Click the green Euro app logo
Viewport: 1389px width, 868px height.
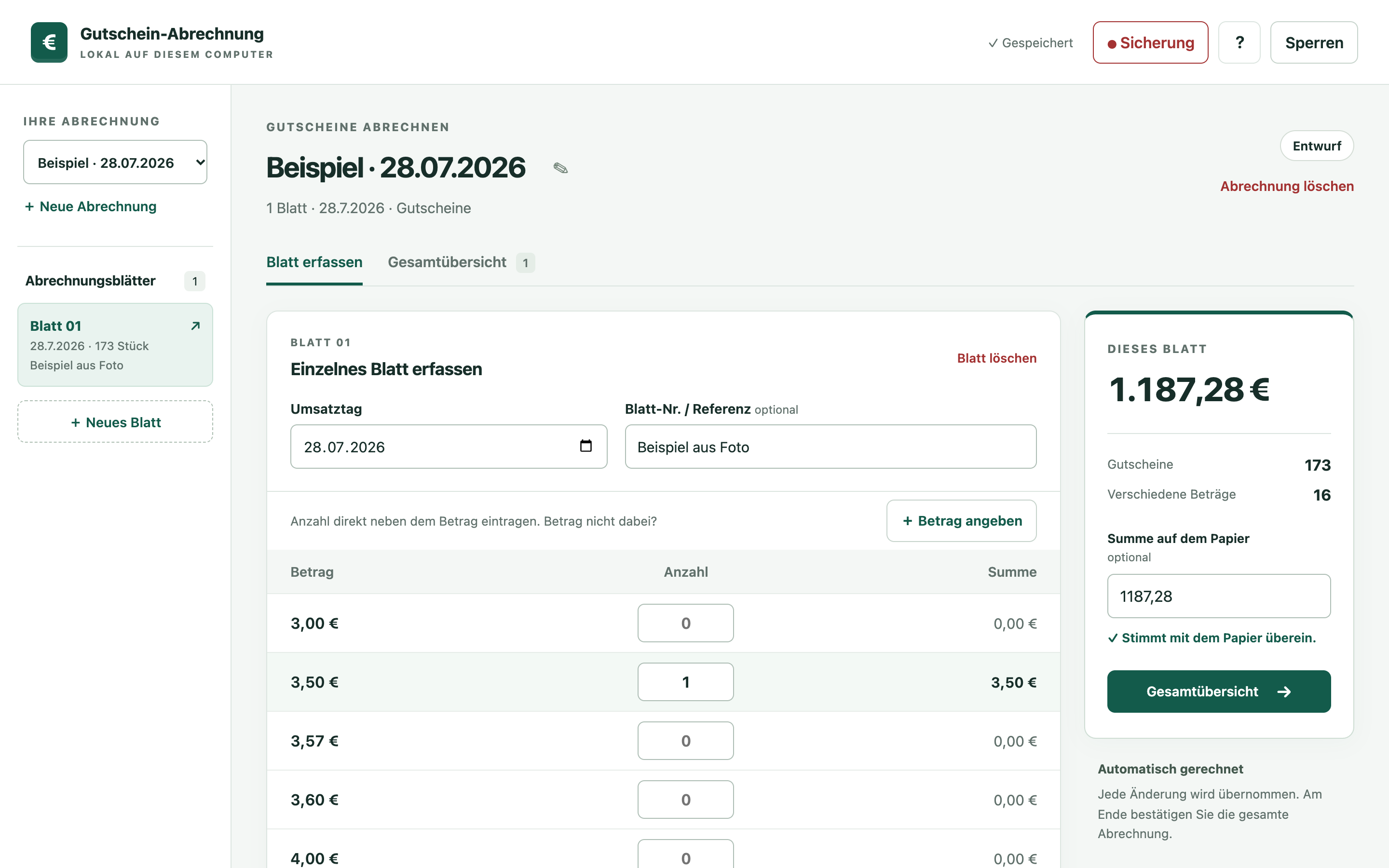[x=49, y=42]
